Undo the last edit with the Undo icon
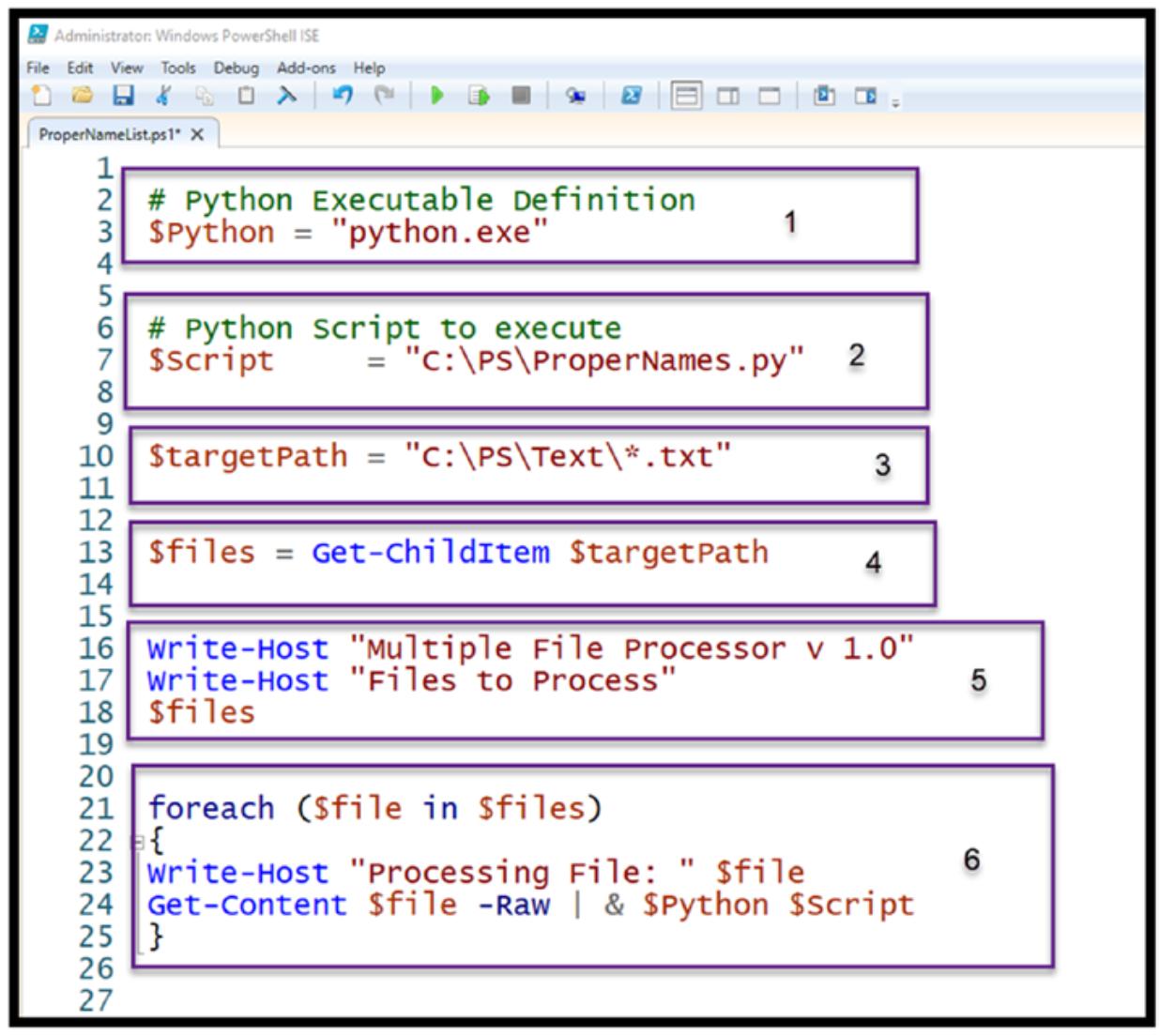The height and width of the screenshot is (1036, 1160). (343, 96)
